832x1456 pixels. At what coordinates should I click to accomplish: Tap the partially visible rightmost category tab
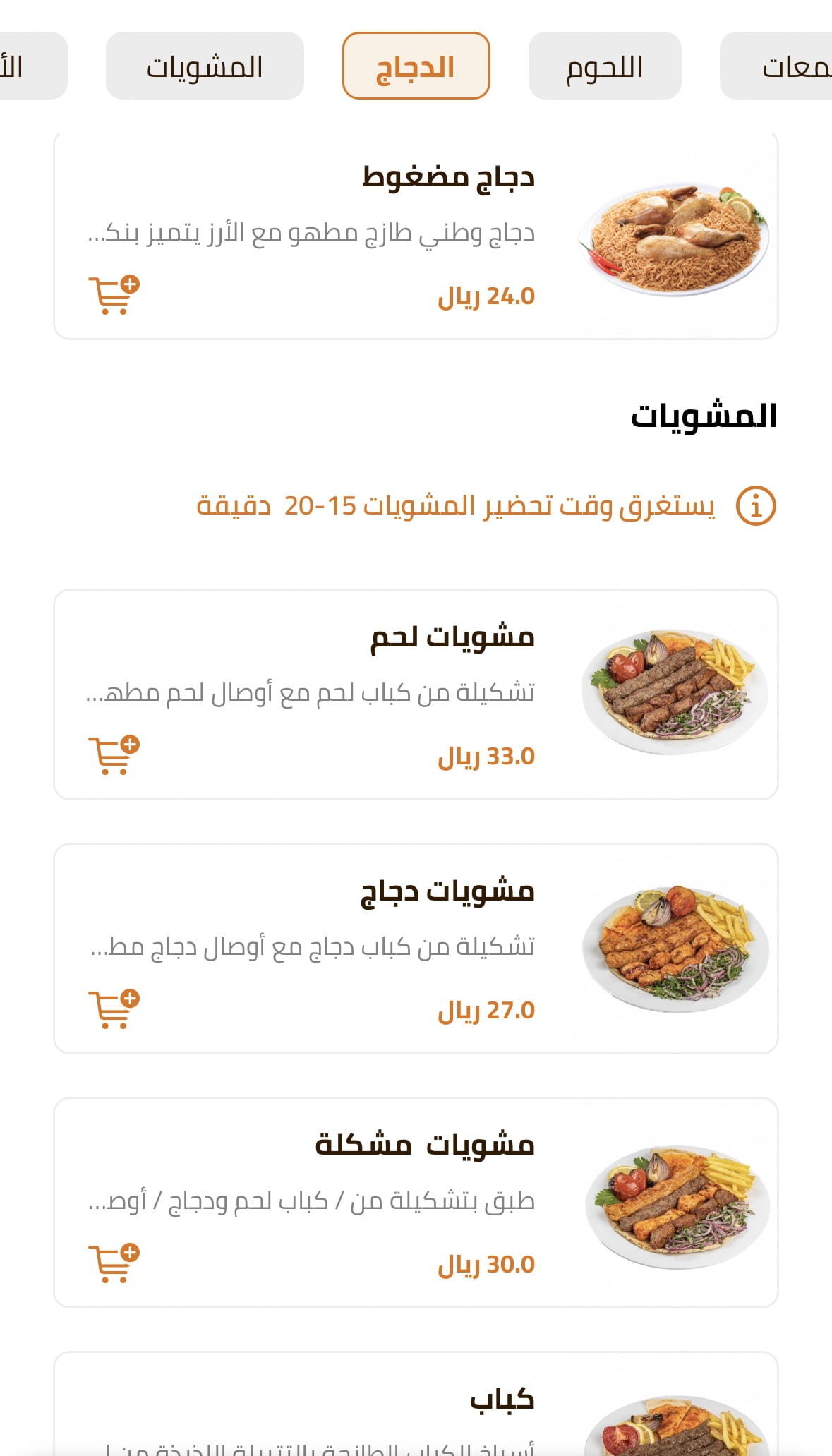783,66
